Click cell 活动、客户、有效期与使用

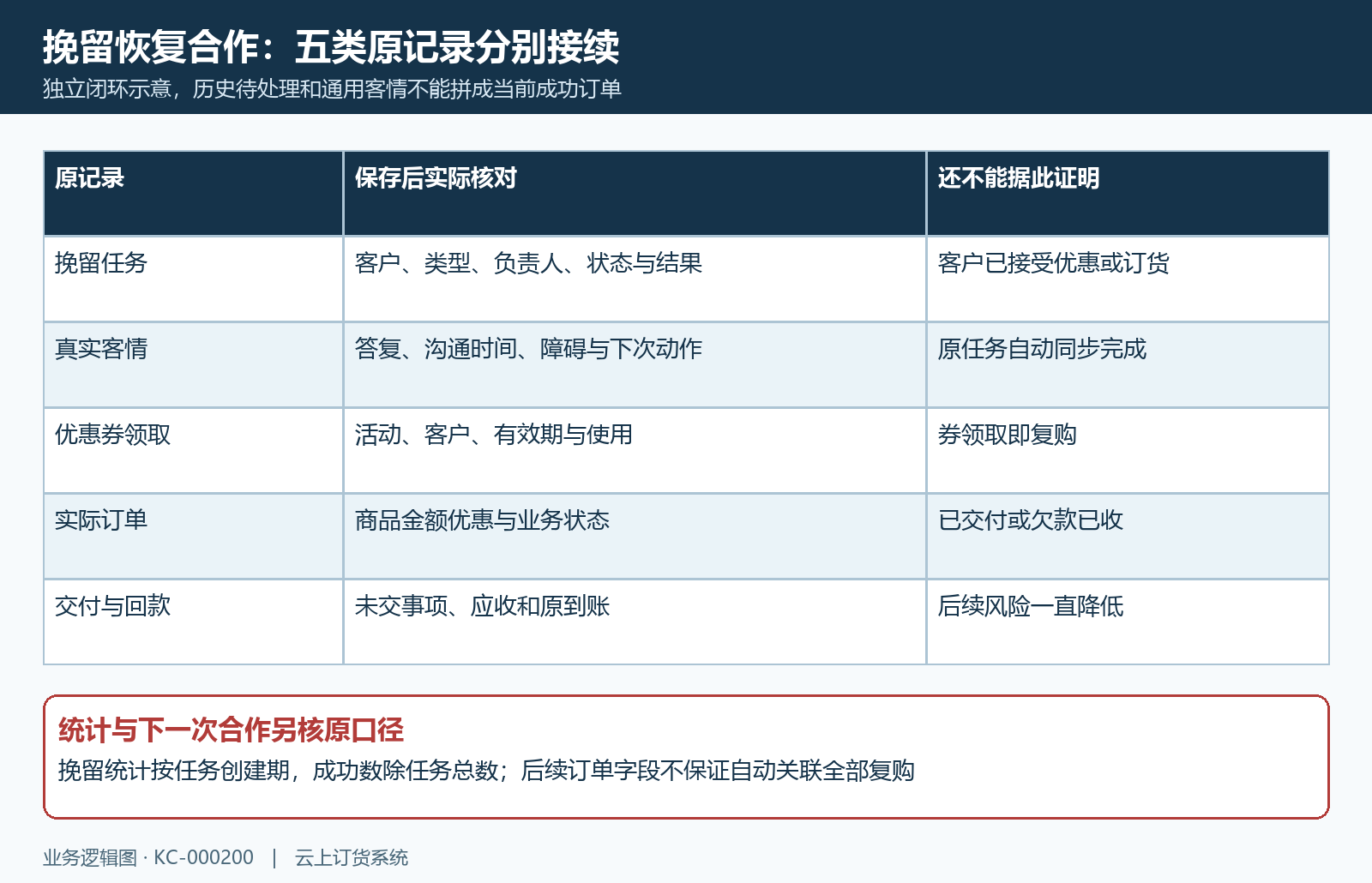click(x=635, y=451)
